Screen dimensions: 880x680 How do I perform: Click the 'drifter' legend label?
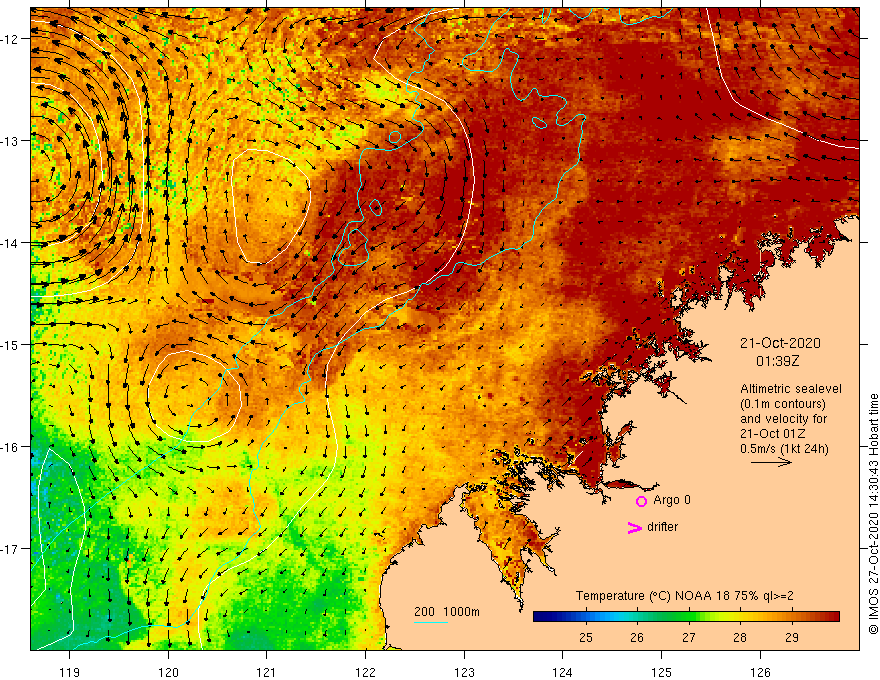662,527
